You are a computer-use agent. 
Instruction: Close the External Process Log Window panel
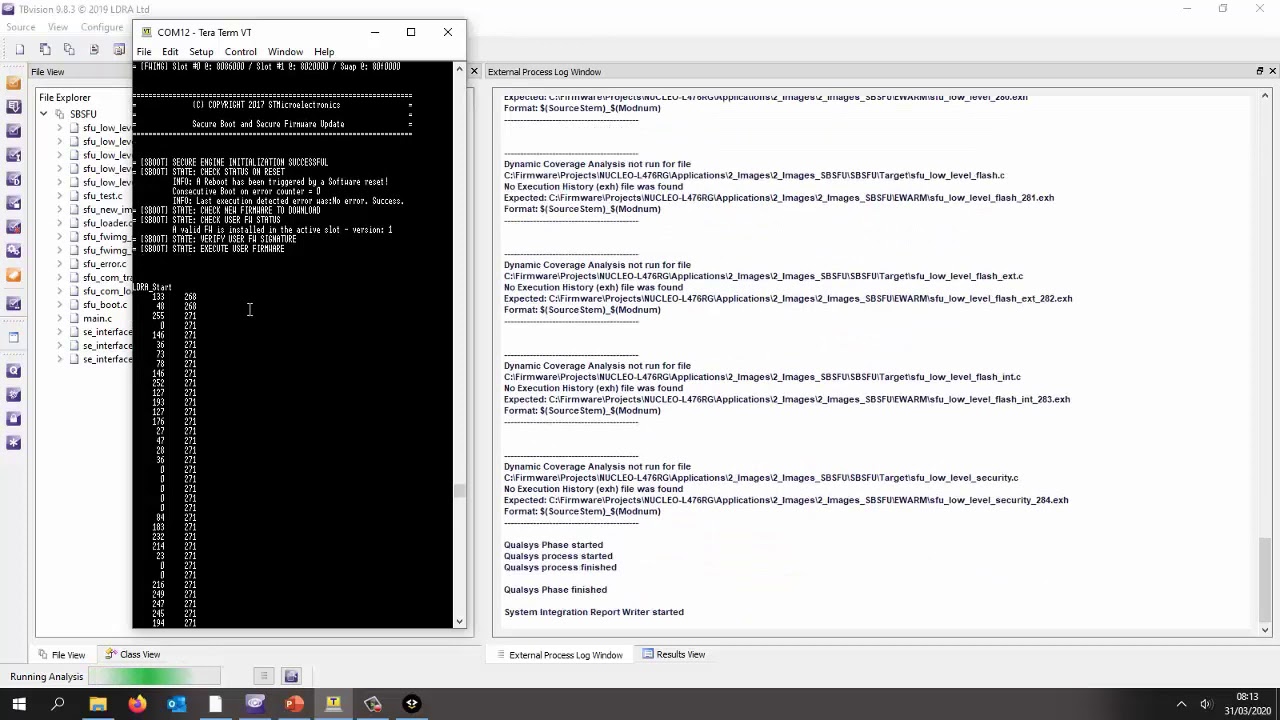(1272, 72)
